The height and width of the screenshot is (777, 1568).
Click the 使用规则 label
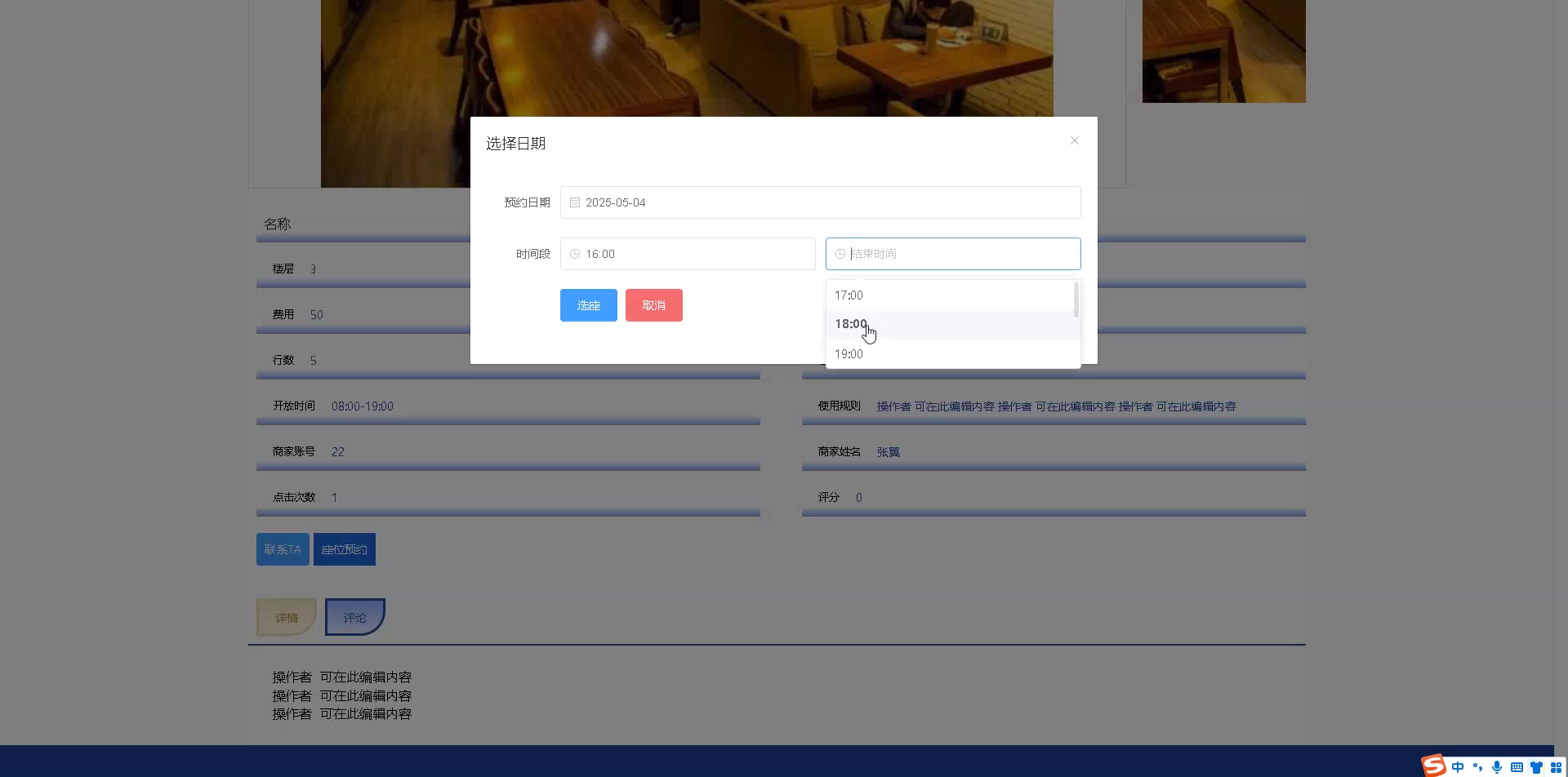point(840,406)
